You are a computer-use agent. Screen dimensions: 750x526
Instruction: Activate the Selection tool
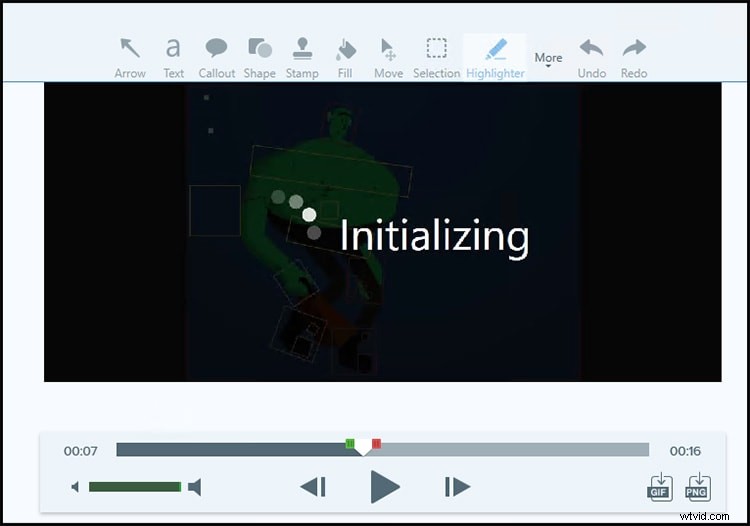coord(436,58)
